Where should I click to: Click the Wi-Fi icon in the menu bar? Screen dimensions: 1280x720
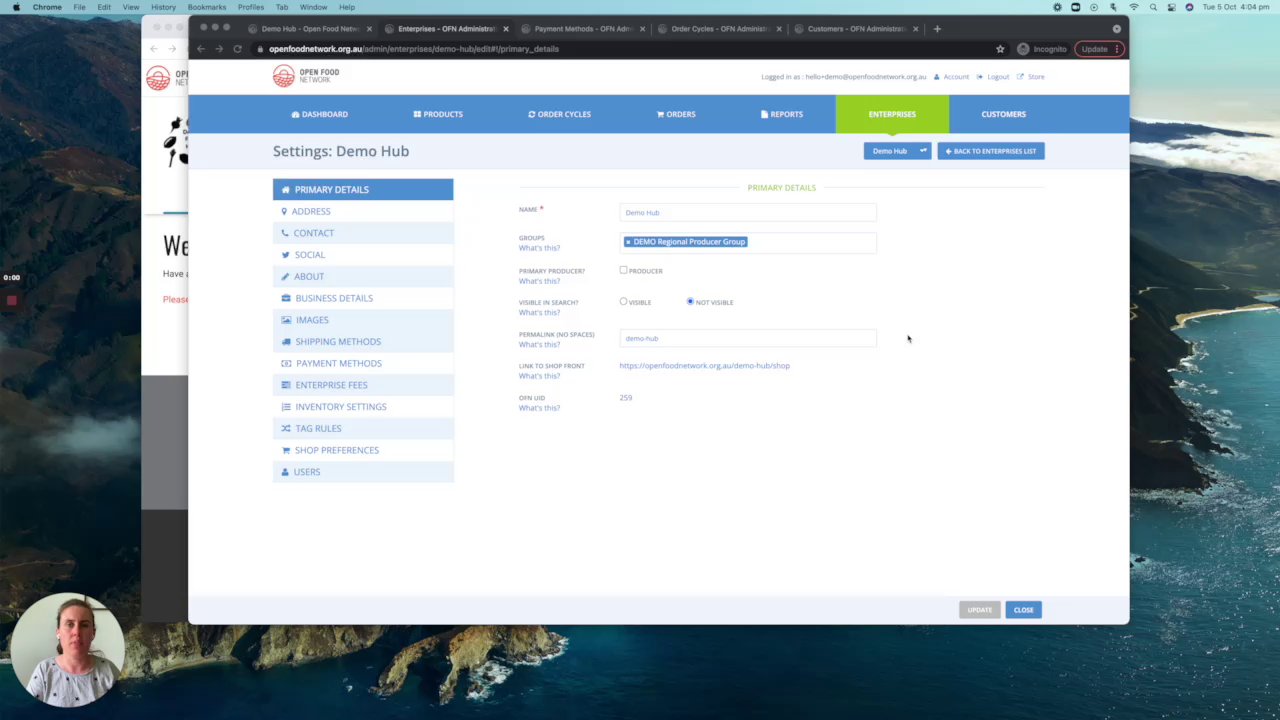click(1134, 7)
